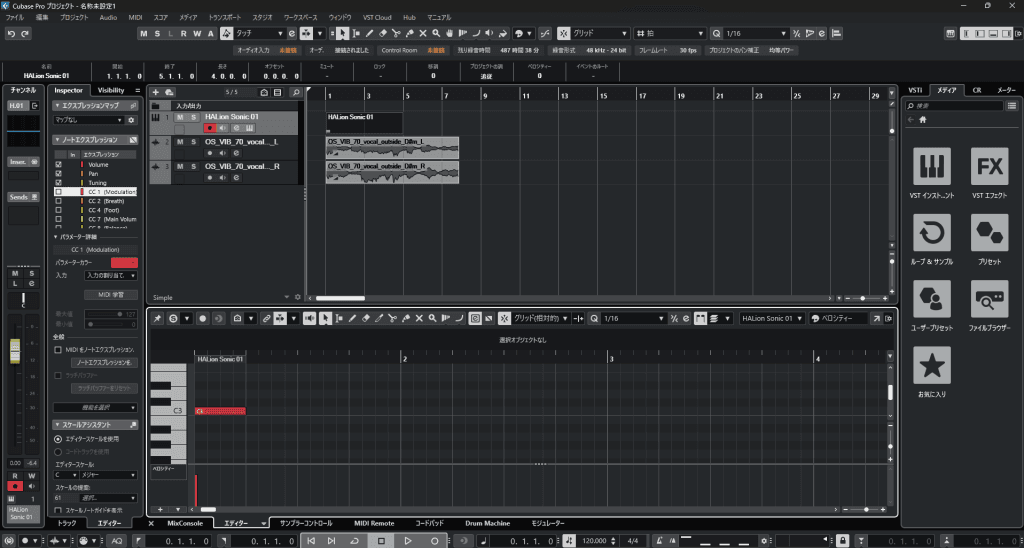Choose the Erase tool in the top toolbar
This screenshot has height=548, width=1024.
tap(383, 33)
